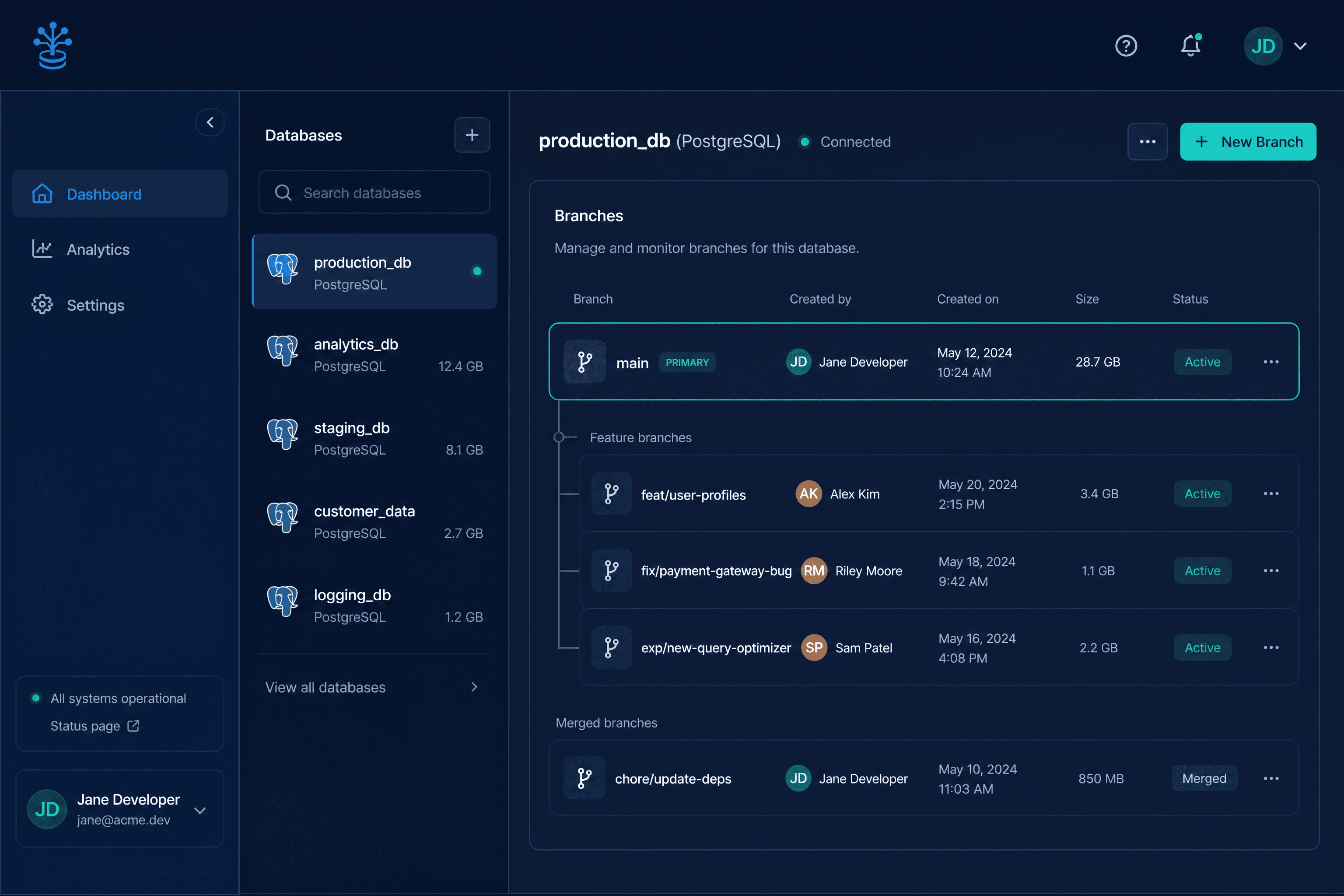Open the notifications bell
Viewport: 1344px width, 896px height.
point(1191,45)
